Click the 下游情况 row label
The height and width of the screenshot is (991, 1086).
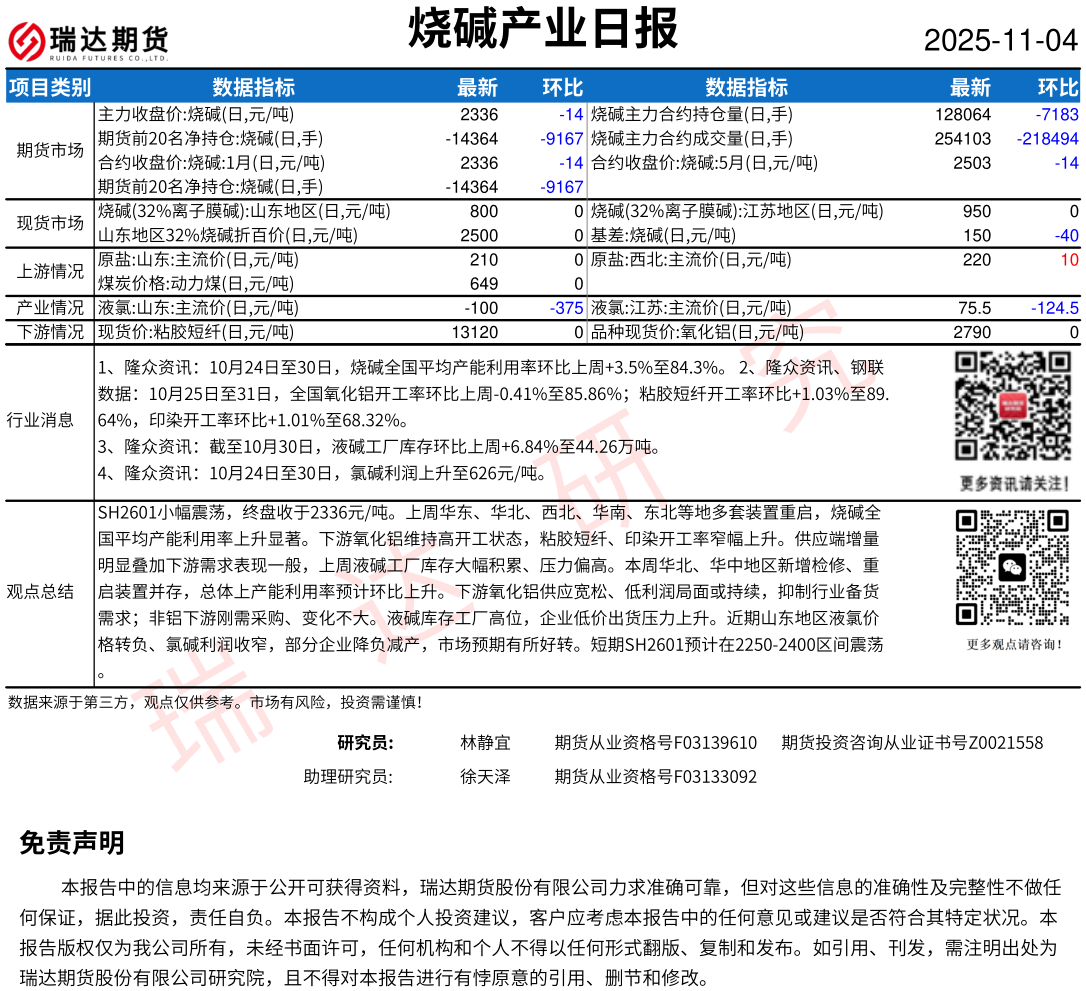pos(50,332)
